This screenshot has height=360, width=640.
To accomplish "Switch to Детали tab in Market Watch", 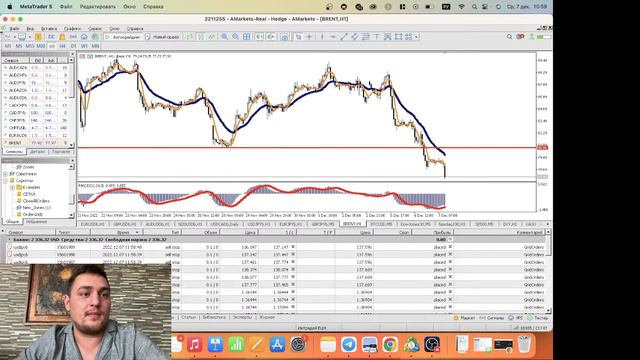I will tap(38, 151).
